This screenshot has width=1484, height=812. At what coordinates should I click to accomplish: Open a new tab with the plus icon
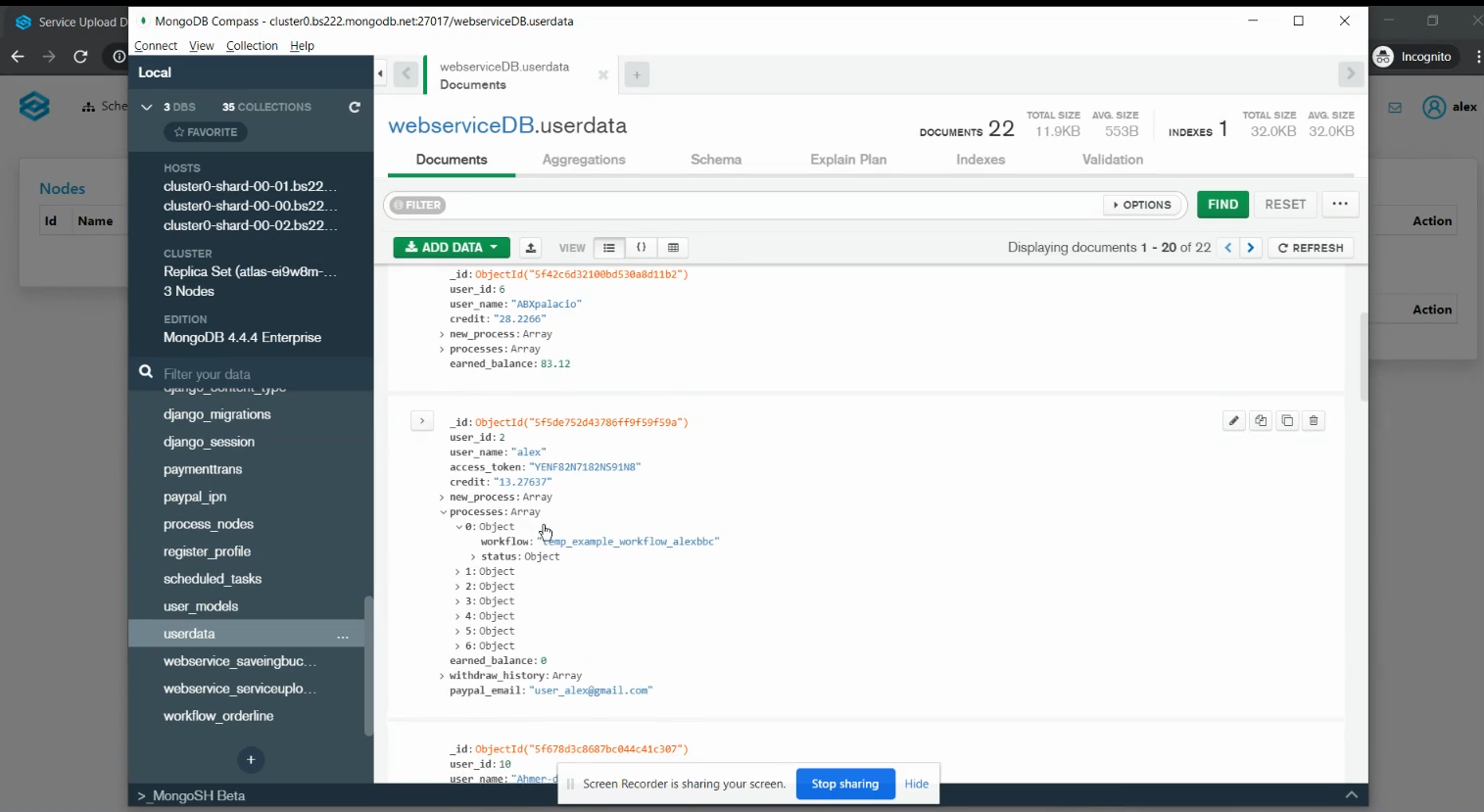(637, 74)
